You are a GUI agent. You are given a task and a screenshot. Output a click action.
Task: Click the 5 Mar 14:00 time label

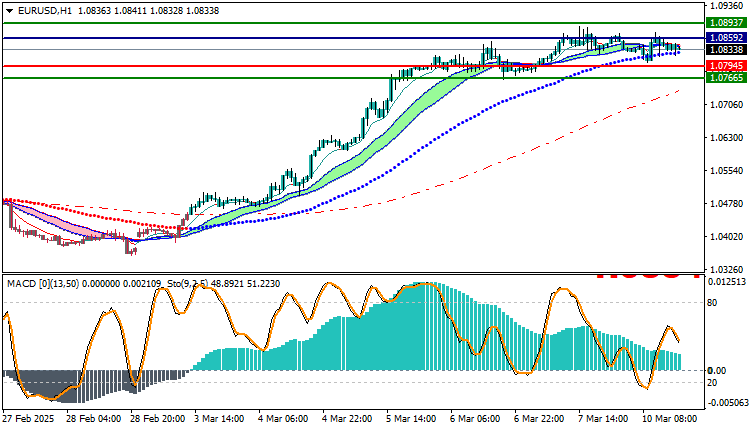[x=411, y=419]
